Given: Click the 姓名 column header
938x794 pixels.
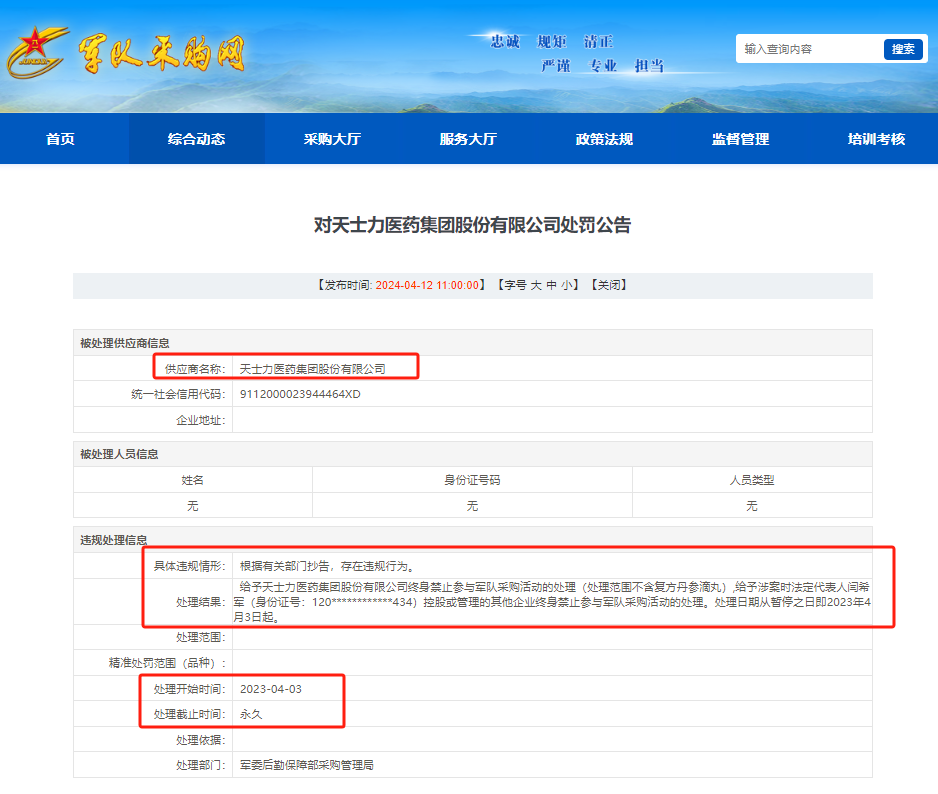Looking at the screenshot, I should pyautogui.click(x=193, y=480).
